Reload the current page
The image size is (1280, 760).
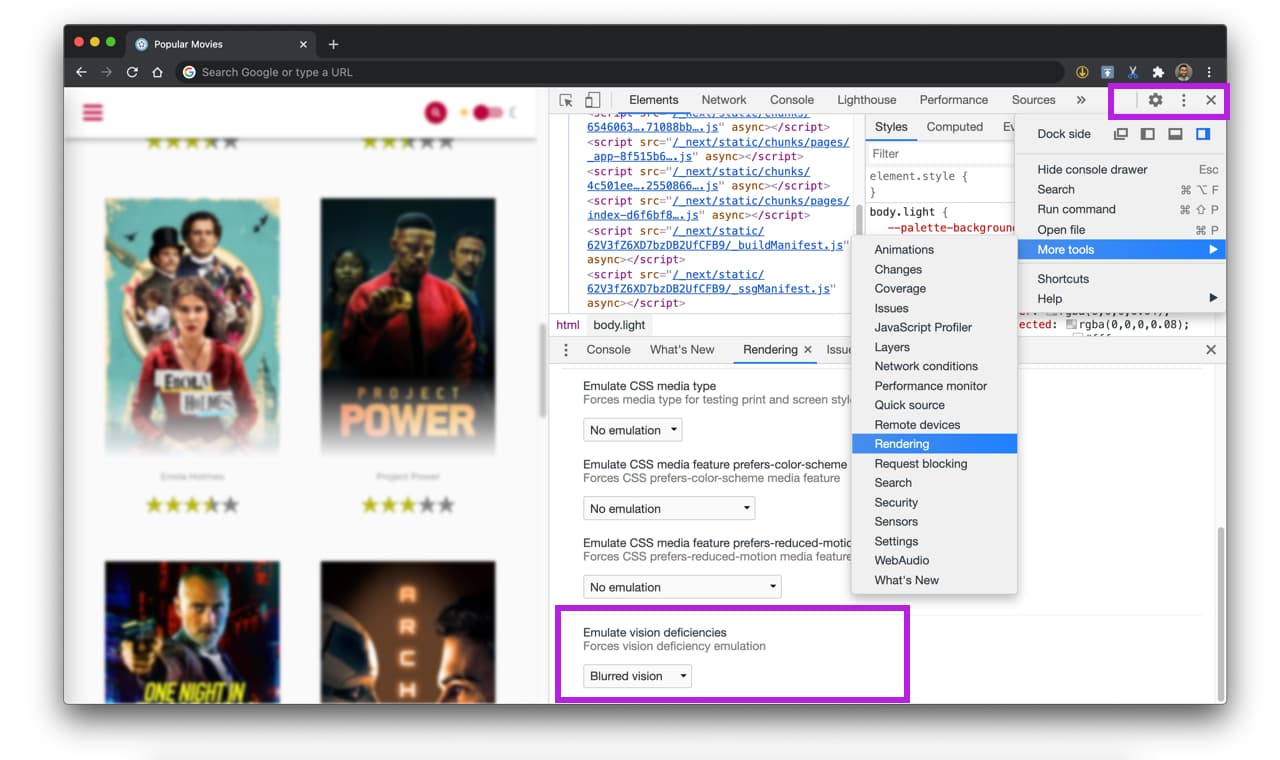coord(132,72)
